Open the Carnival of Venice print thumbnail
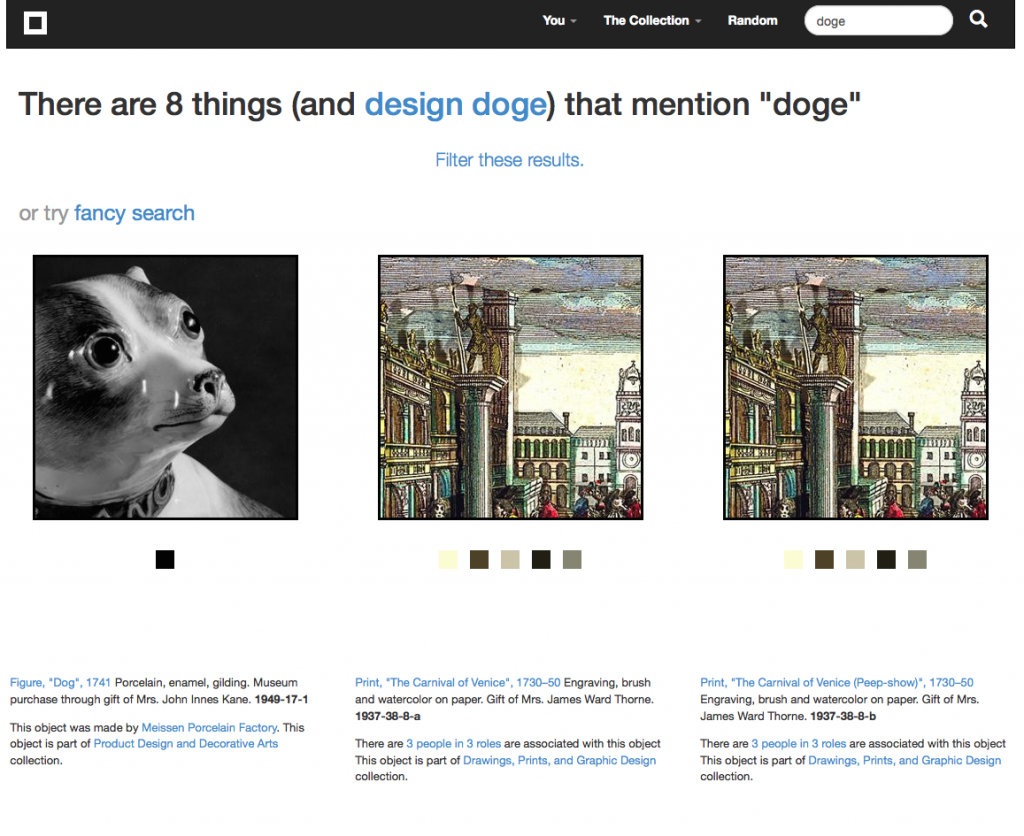 pos(510,387)
